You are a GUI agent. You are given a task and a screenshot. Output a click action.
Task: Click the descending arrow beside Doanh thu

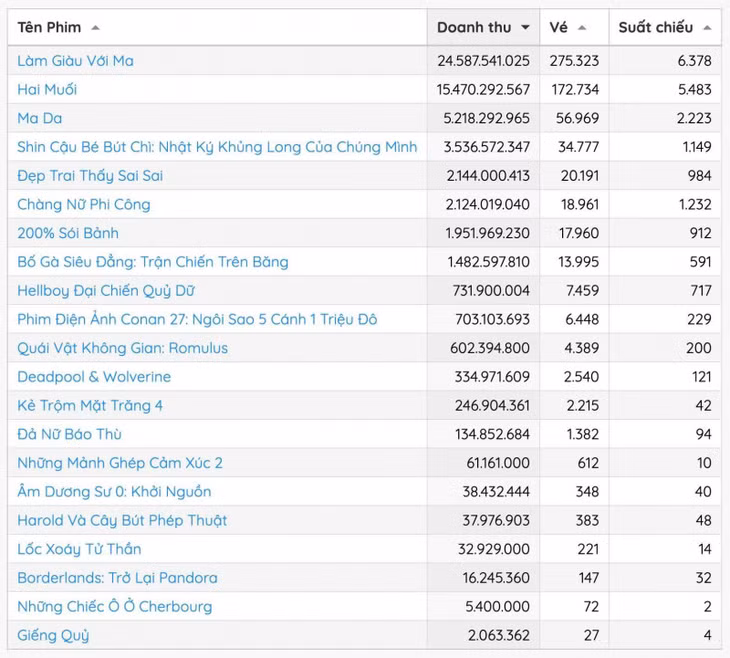pyautogui.click(x=525, y=27)
